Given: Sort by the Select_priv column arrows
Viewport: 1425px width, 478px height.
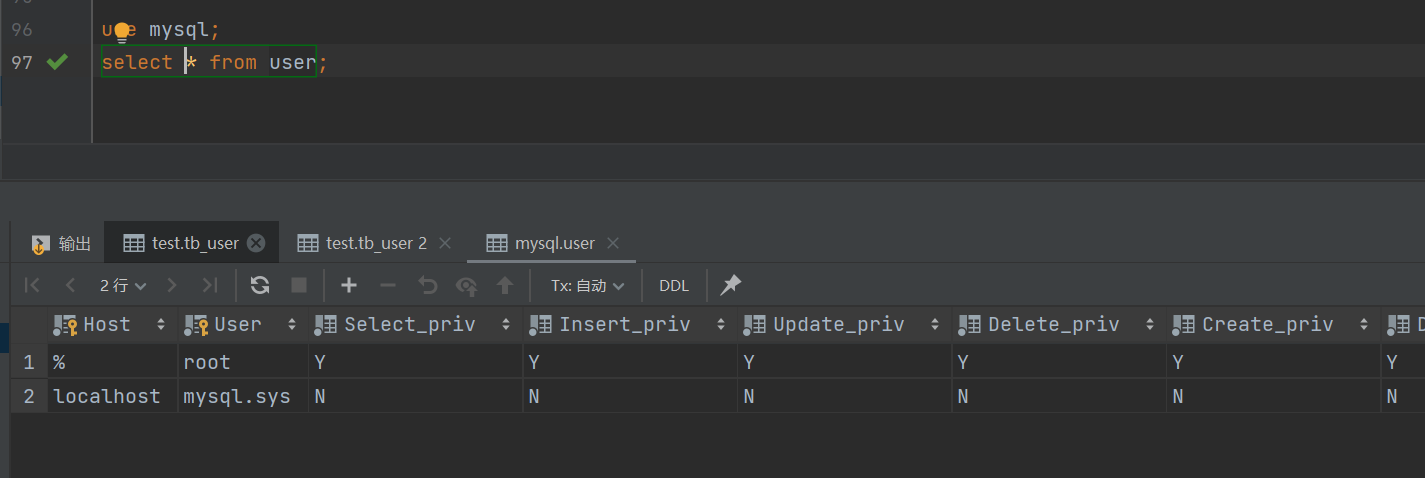Looking at the screenshot, I should point(505,324).
